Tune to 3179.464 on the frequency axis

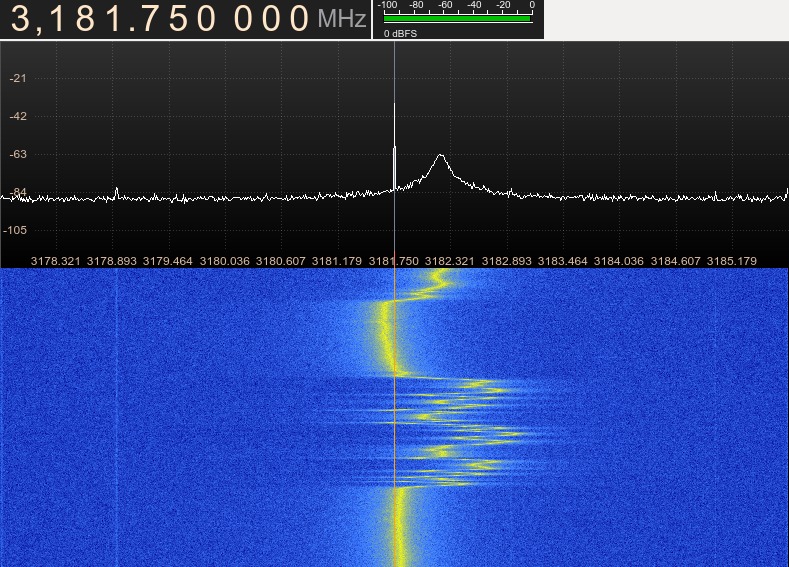[x=168, y=261]
